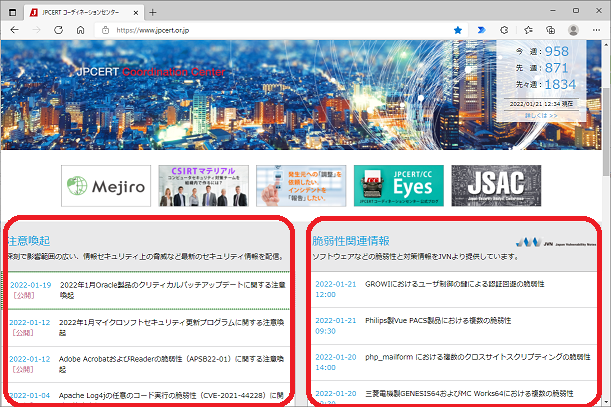
Task: Open a new tab with plus button
Action: [153, 12]
